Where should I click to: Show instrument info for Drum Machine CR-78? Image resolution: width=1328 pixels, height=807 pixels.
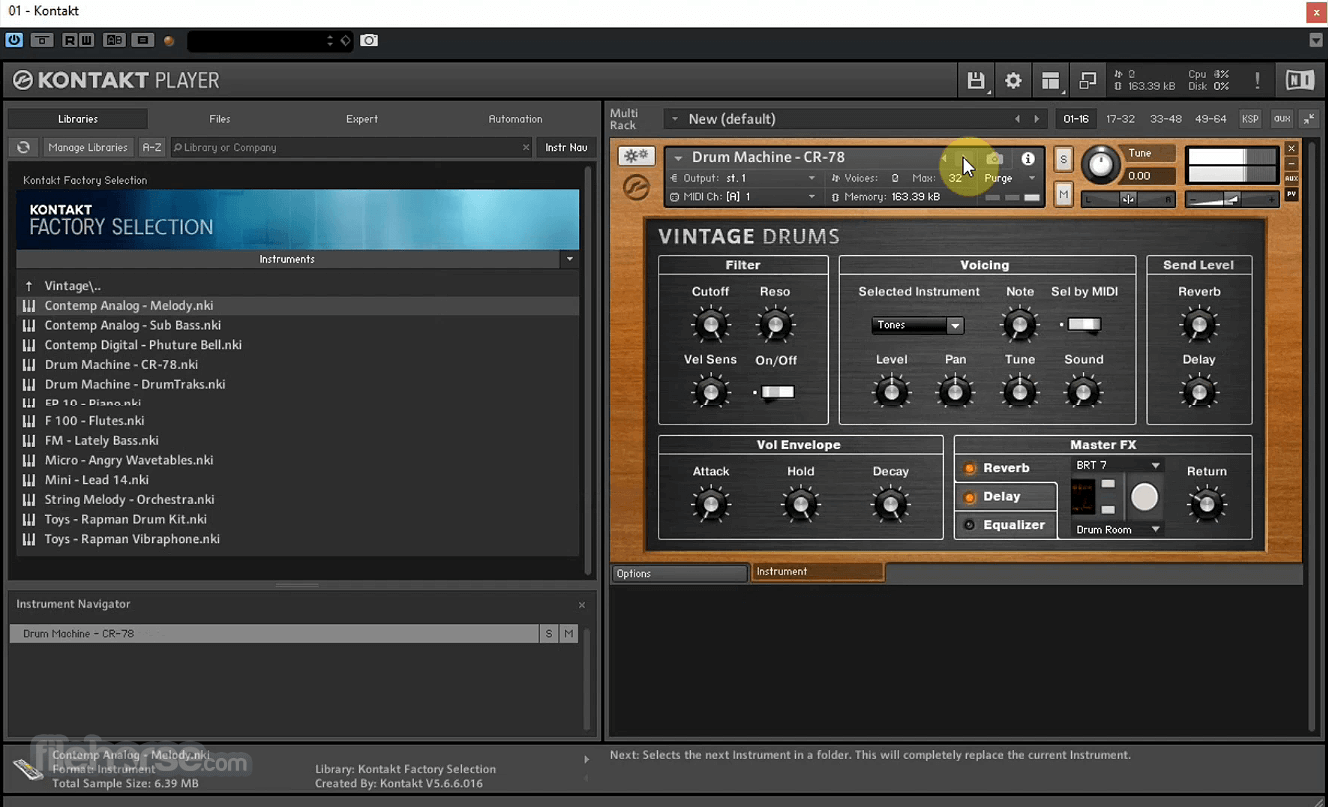click(x=1028, y=159)
